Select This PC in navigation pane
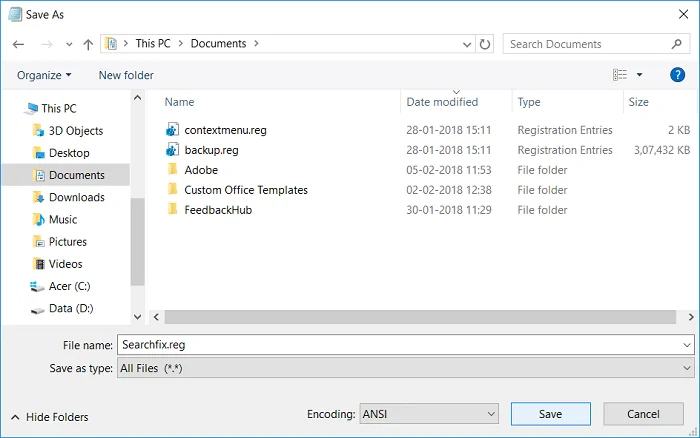The width and height of the screenshot is (700, 438). [x=58, y=108]
